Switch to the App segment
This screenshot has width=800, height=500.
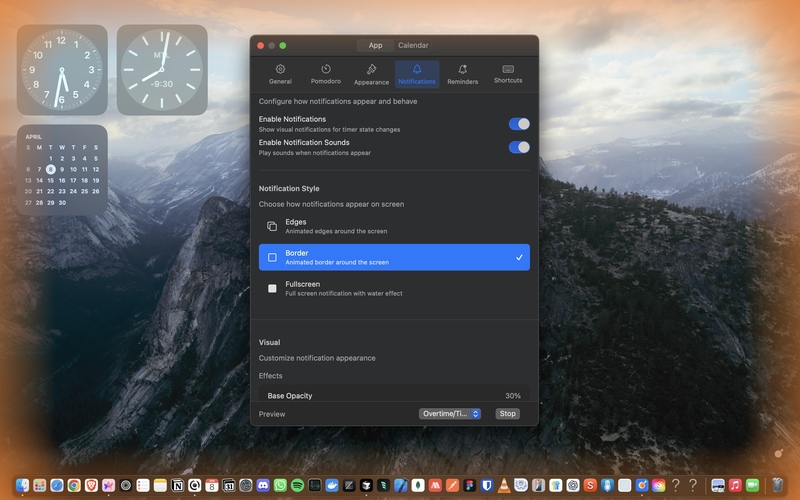pos(376,45)
